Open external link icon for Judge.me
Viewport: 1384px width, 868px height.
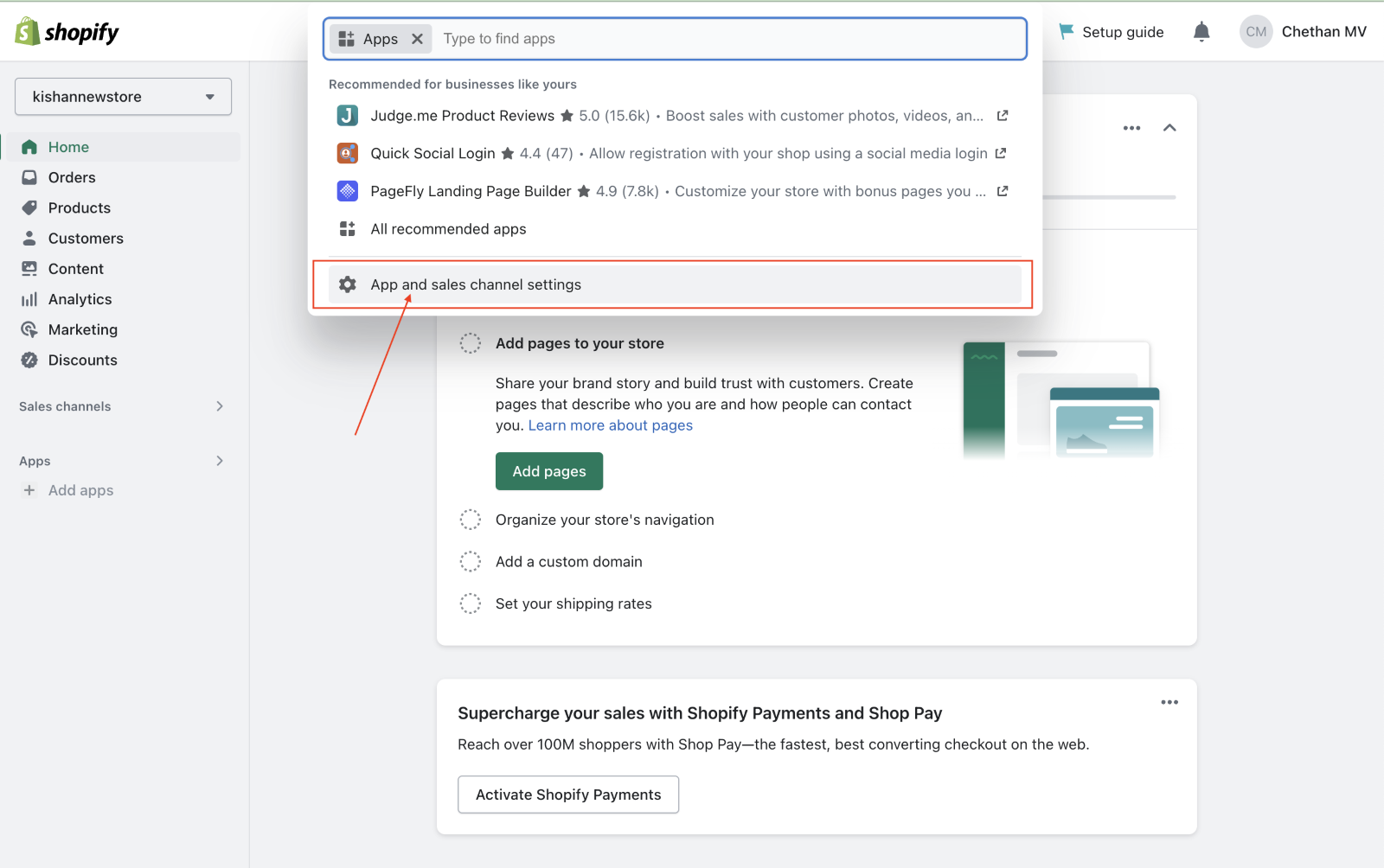point(1003,115)
